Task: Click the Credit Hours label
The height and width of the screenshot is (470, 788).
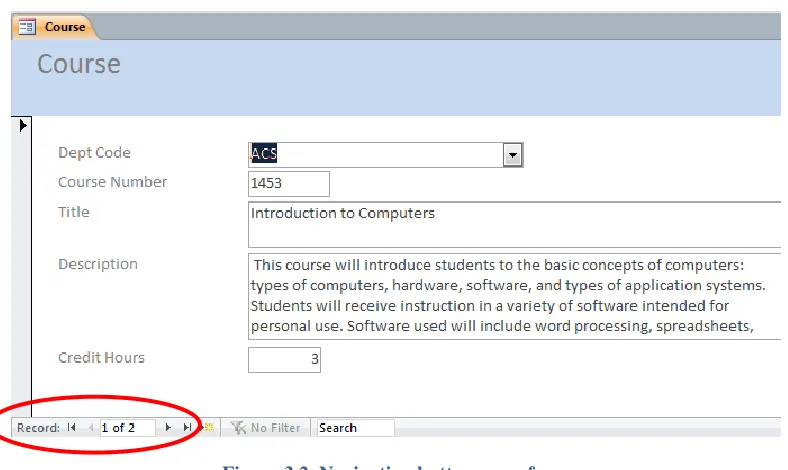Action: (102, 358)
